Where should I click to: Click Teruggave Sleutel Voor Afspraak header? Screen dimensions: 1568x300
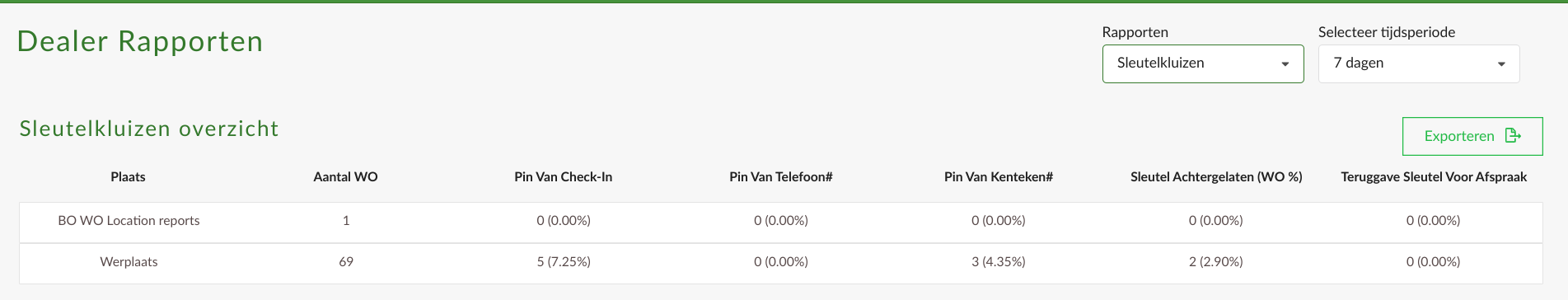[x=1434, y=177]
